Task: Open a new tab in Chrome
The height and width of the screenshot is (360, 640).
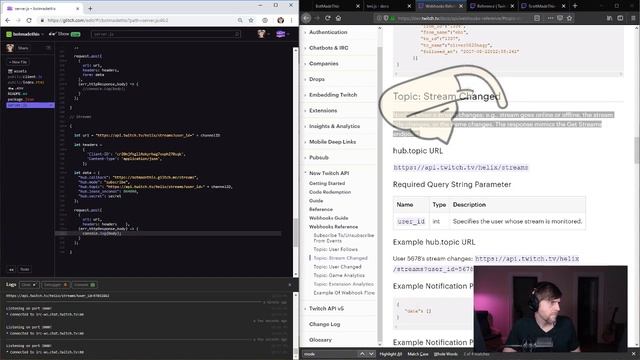Action: click(x=90, y=8)
